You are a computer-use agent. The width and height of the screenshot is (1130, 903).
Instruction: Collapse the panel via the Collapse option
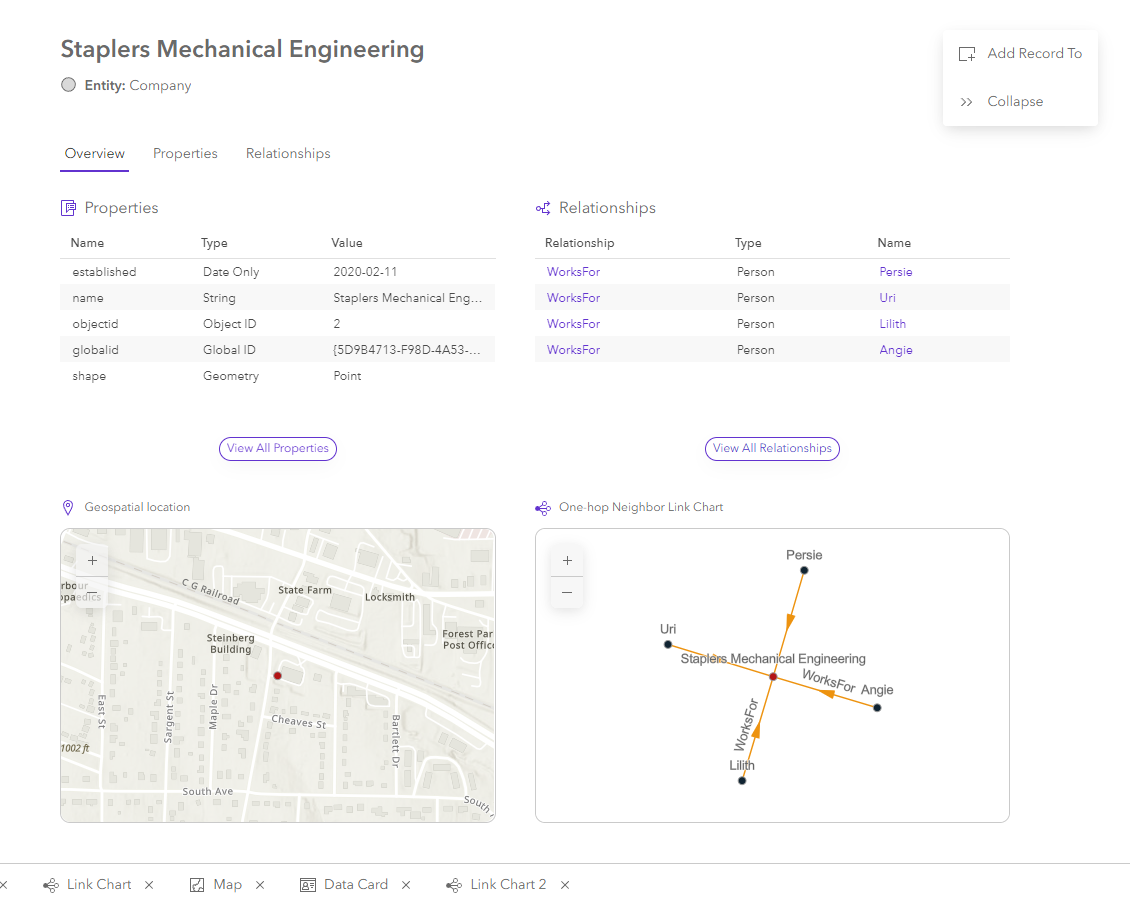tap(1015, 101)
